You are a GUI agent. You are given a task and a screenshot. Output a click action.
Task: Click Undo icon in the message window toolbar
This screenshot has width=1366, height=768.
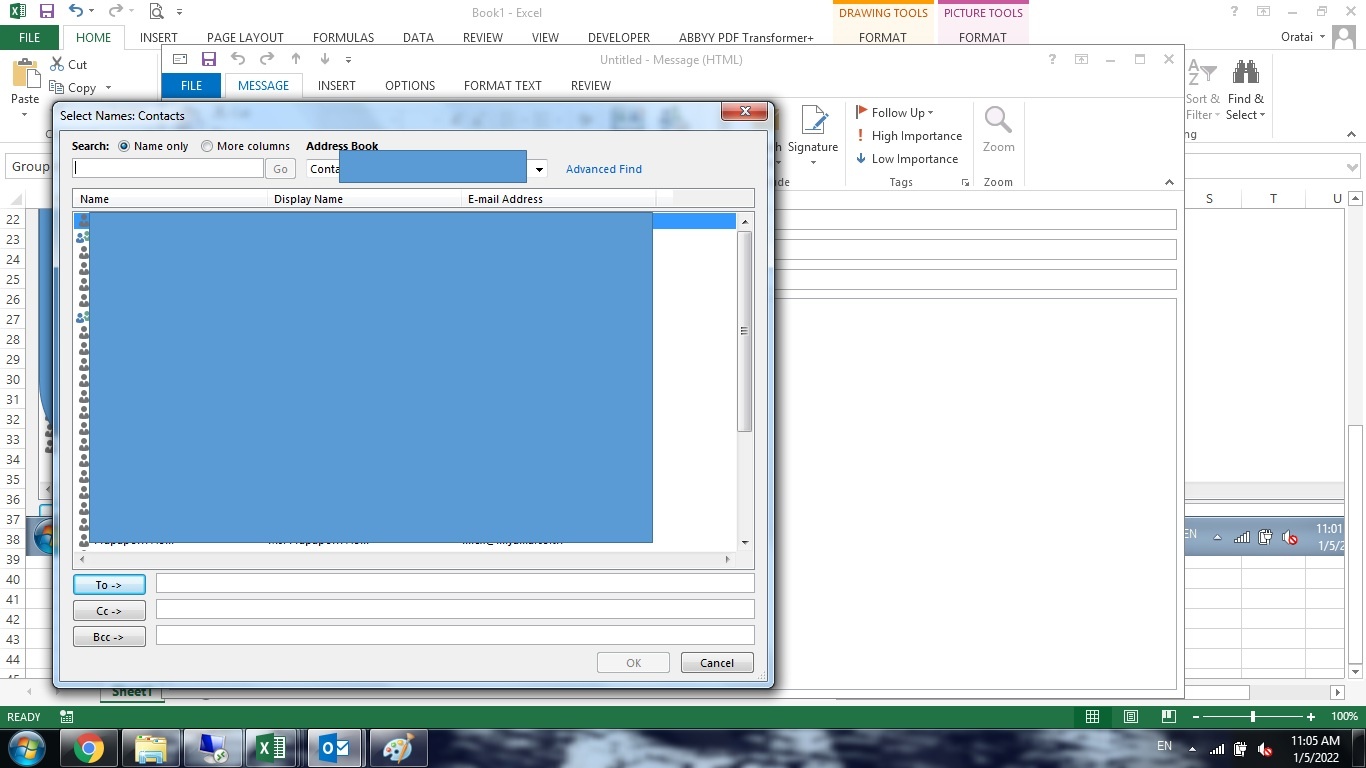click(x=238, y=59)
